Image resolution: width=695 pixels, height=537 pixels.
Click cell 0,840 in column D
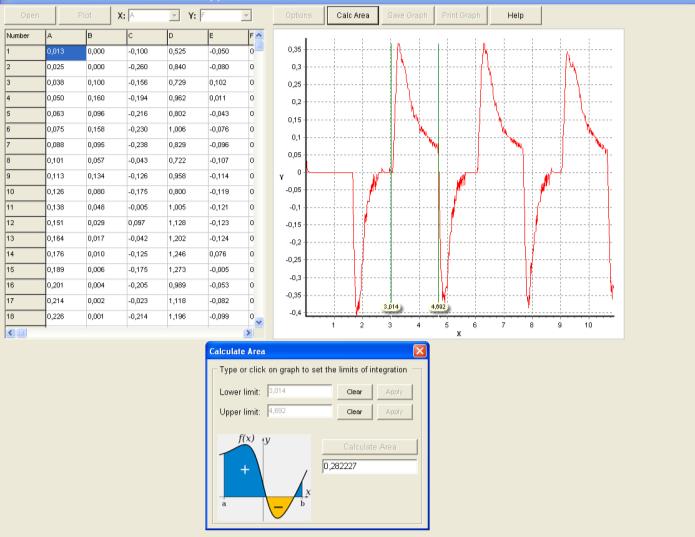188,68
